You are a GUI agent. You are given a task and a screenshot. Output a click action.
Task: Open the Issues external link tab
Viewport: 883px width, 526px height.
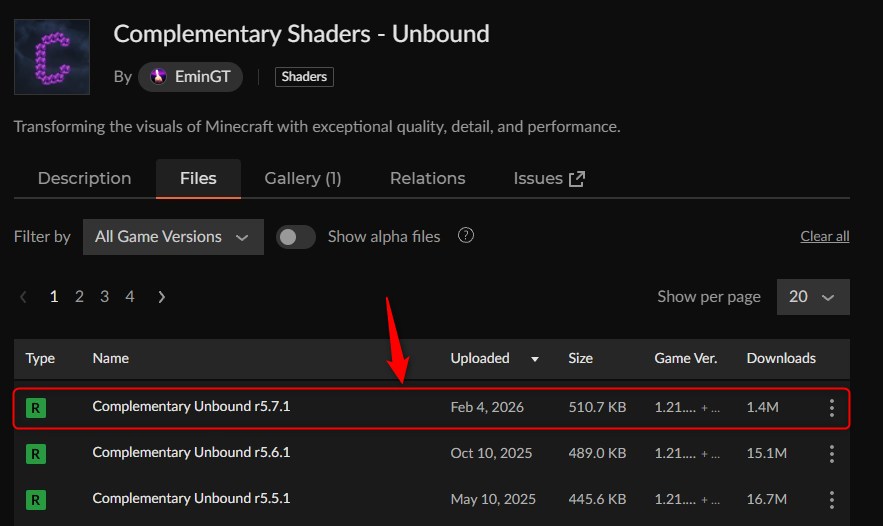pyautogui.click(x=549, y=179)
